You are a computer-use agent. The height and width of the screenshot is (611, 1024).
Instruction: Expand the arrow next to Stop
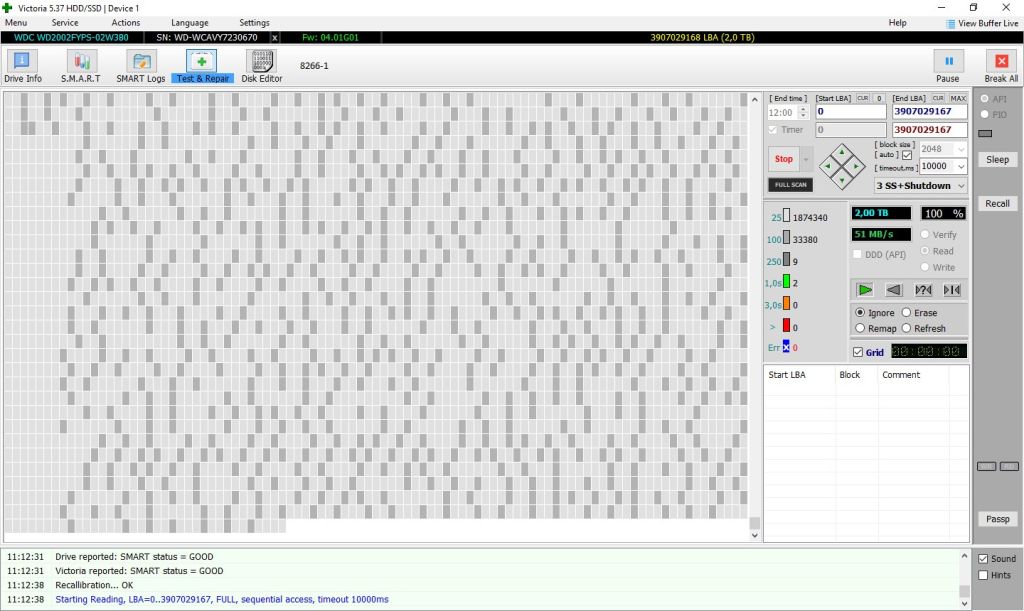(806, 159)
